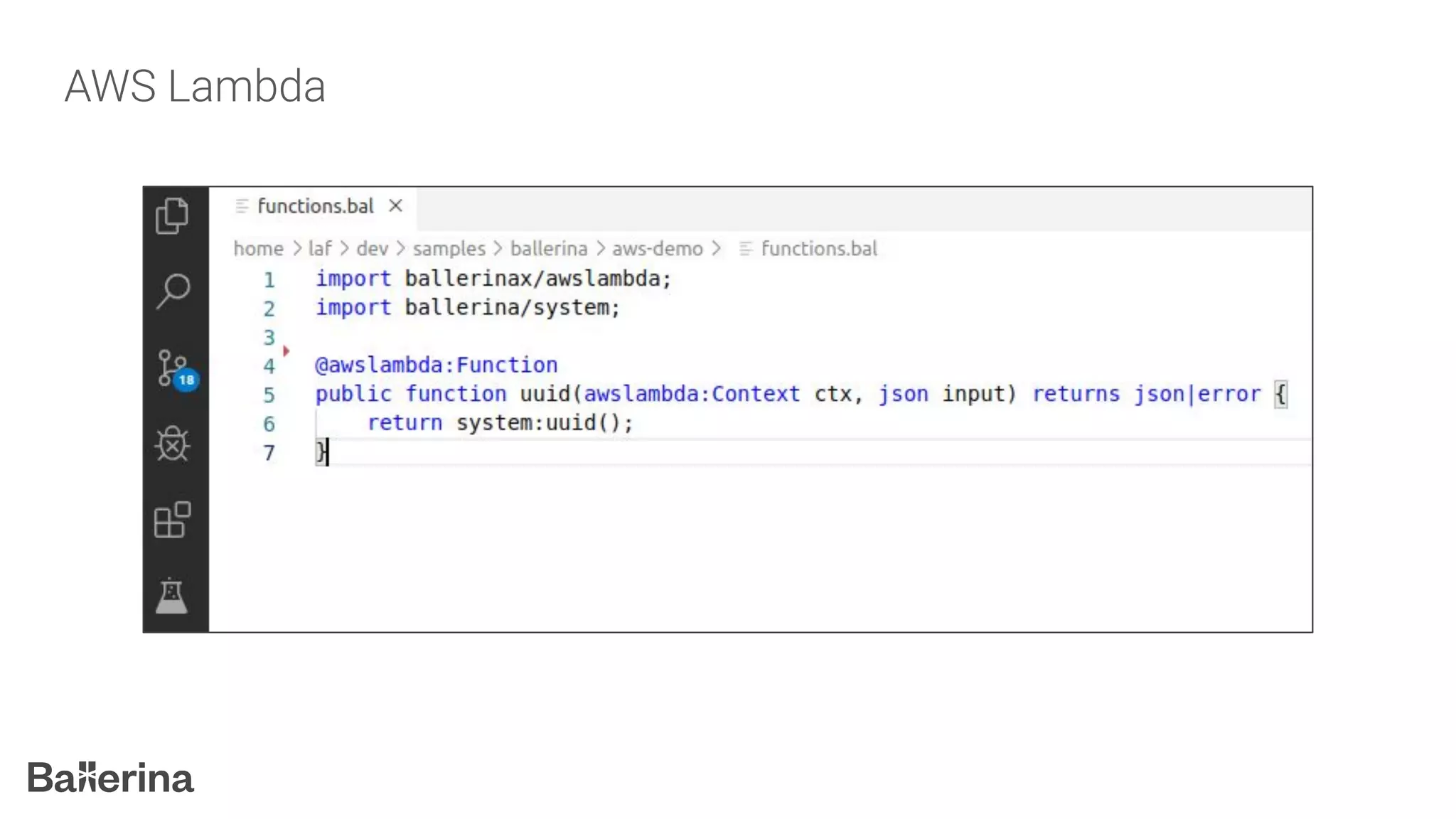Click 'system:uuid();' call on line 6
Image resolution: width=1456 pixels, height=819 pixels.
[545, 423]
